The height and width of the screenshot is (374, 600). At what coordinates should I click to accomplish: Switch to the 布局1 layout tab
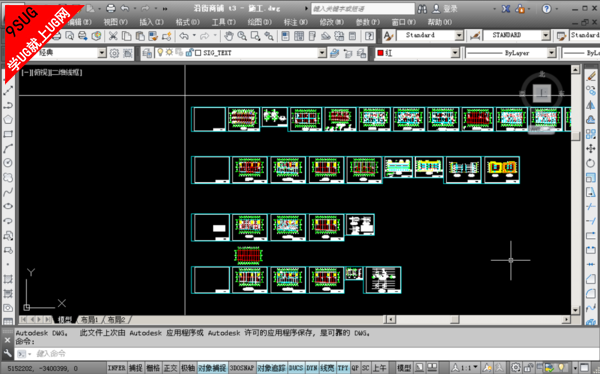click(x=90, y=319)
